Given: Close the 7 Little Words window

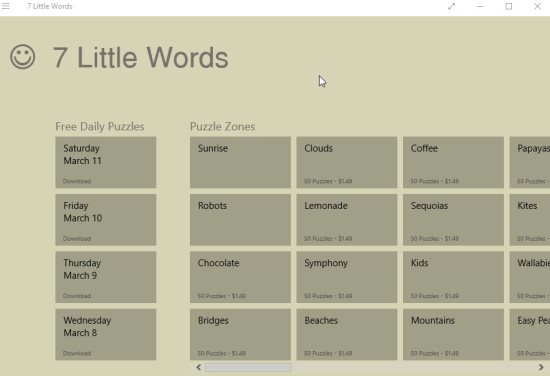Looking at the screenshot, I should (x=537, y=6).
